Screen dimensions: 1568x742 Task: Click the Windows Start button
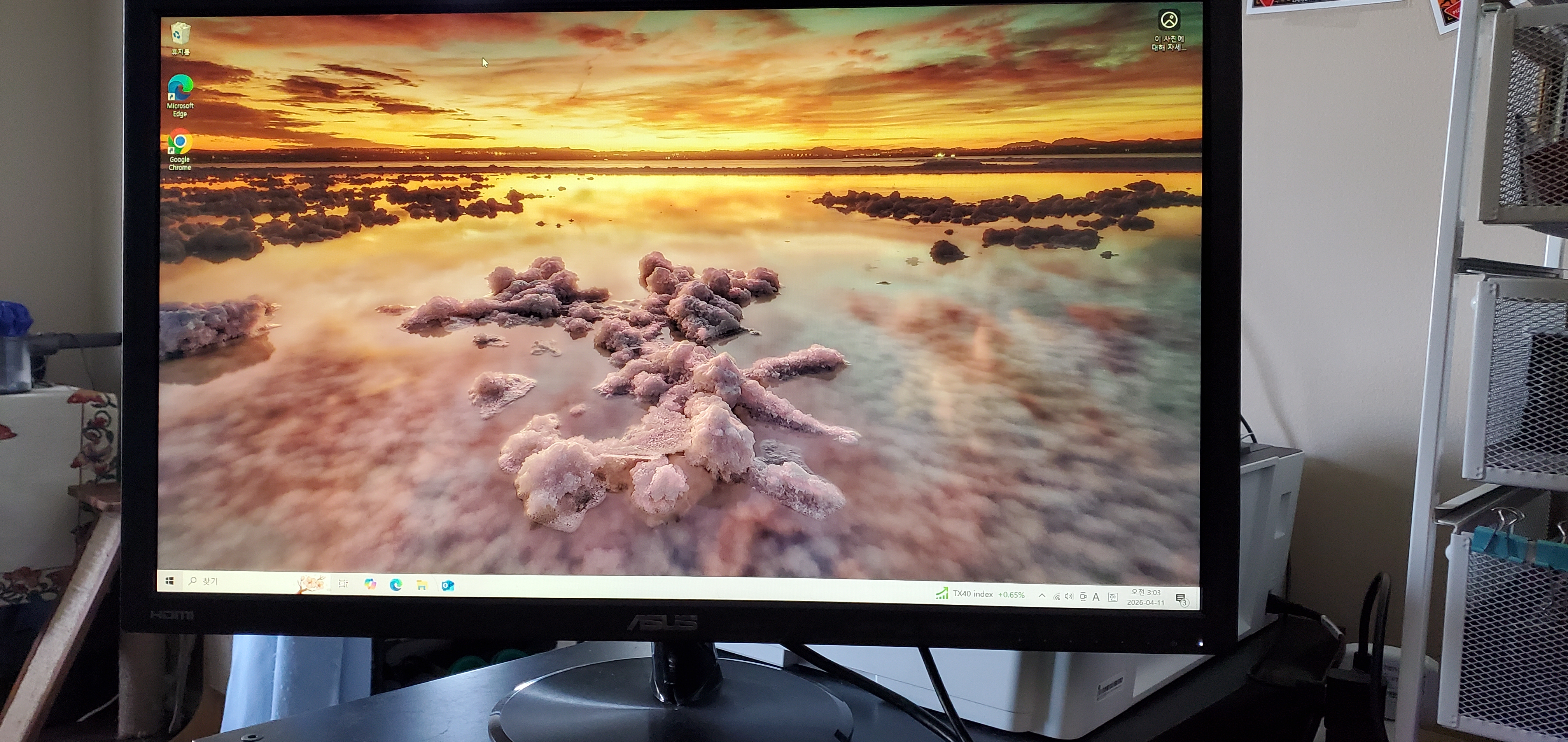coord(170,581)
